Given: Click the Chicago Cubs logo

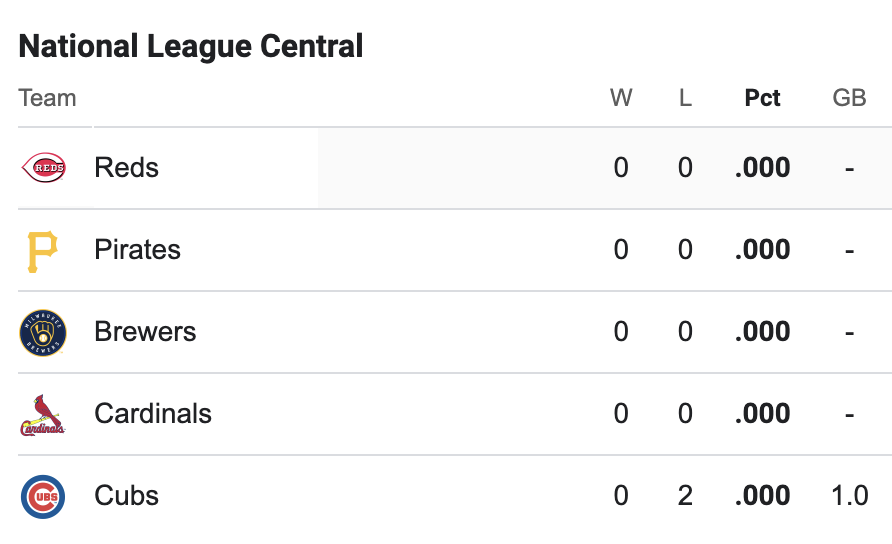Looking at the screenshot, I should (x=43, y=497).
